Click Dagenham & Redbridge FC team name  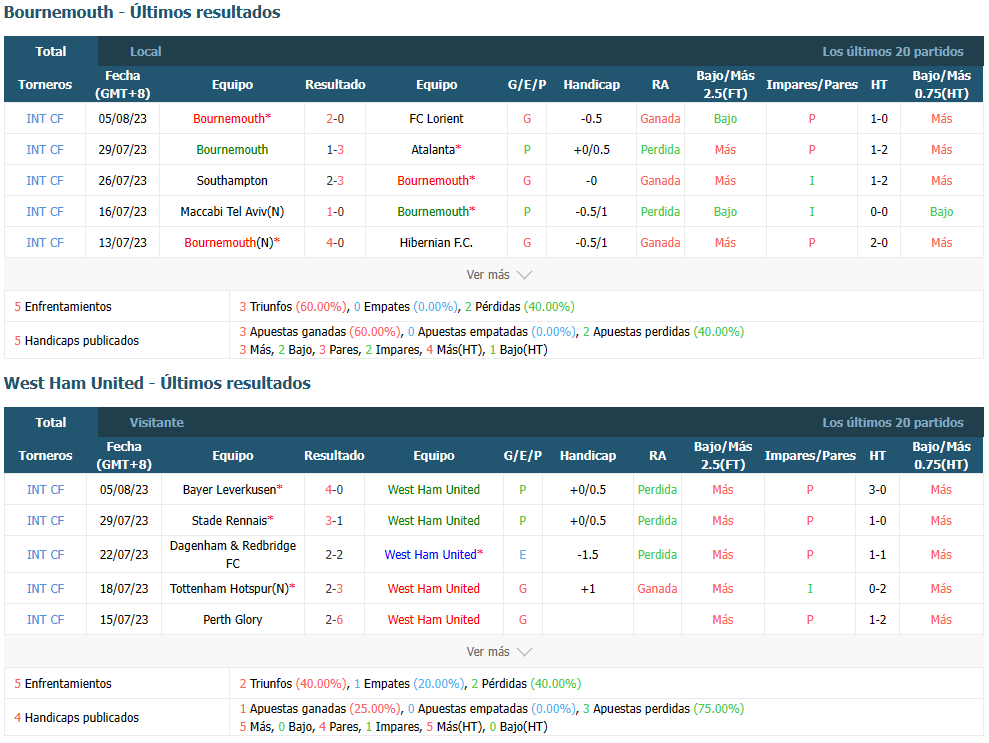pos(233,554)
